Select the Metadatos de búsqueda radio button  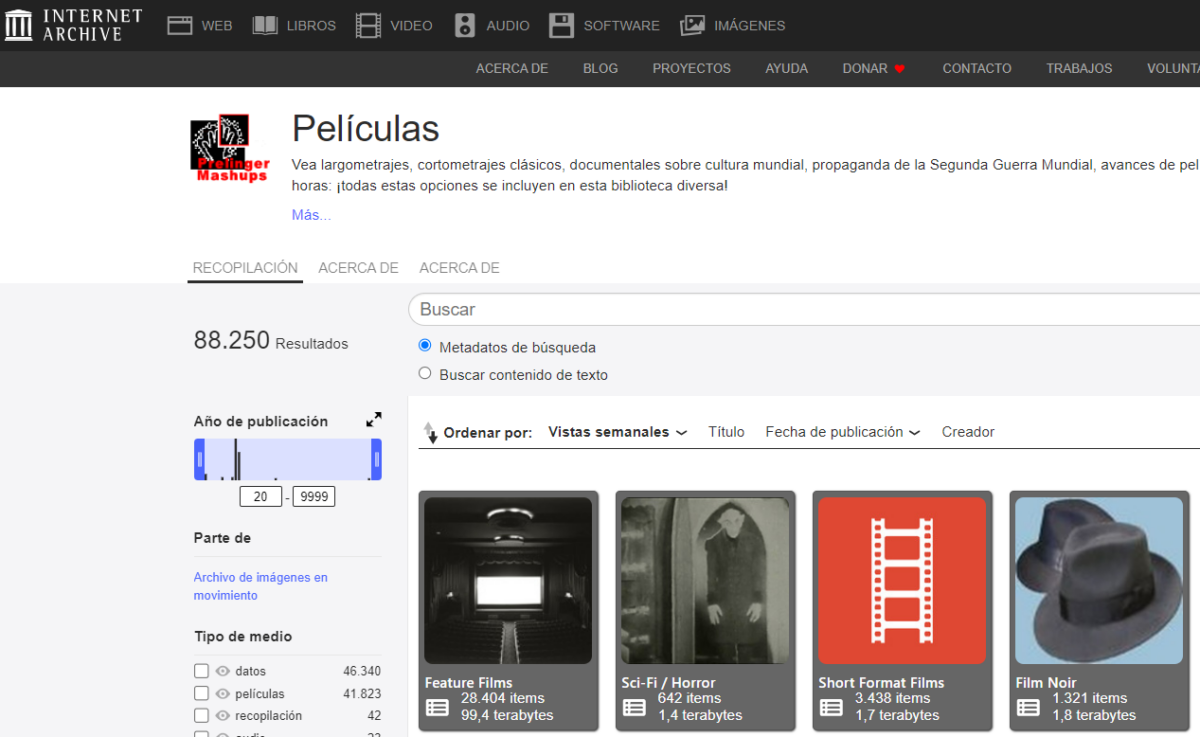click(424, 345)
